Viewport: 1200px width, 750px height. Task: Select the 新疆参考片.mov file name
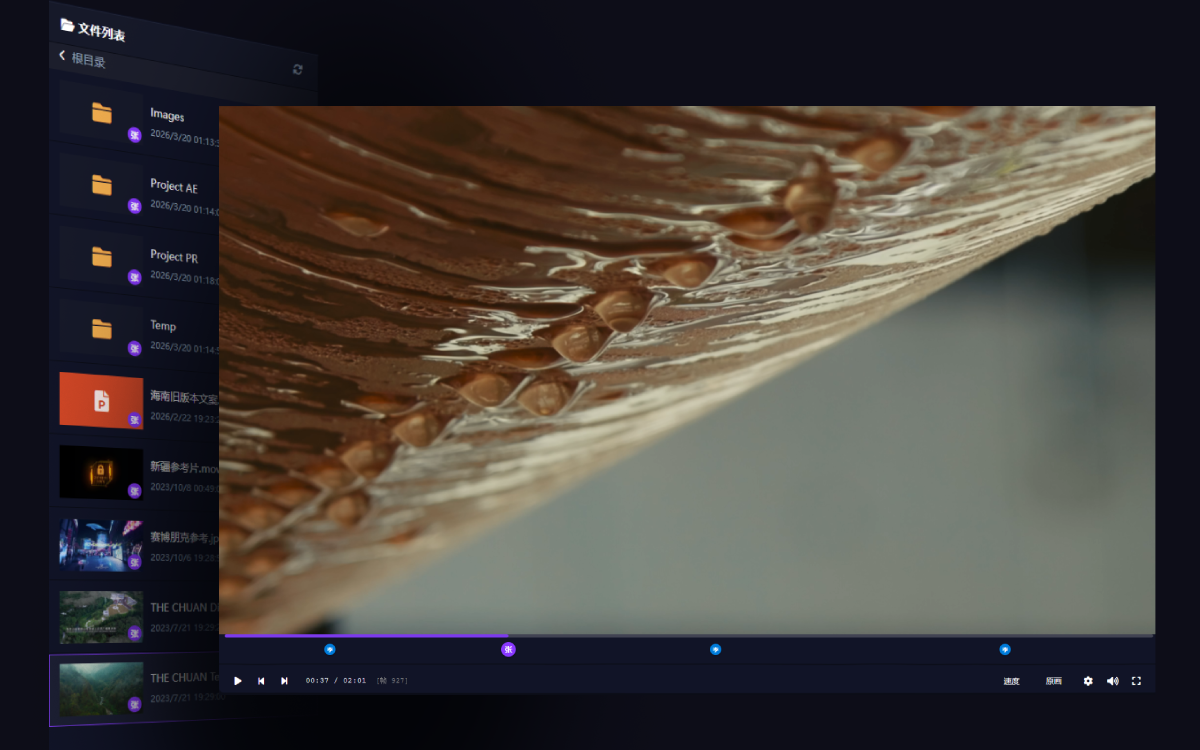coord(184,467)
